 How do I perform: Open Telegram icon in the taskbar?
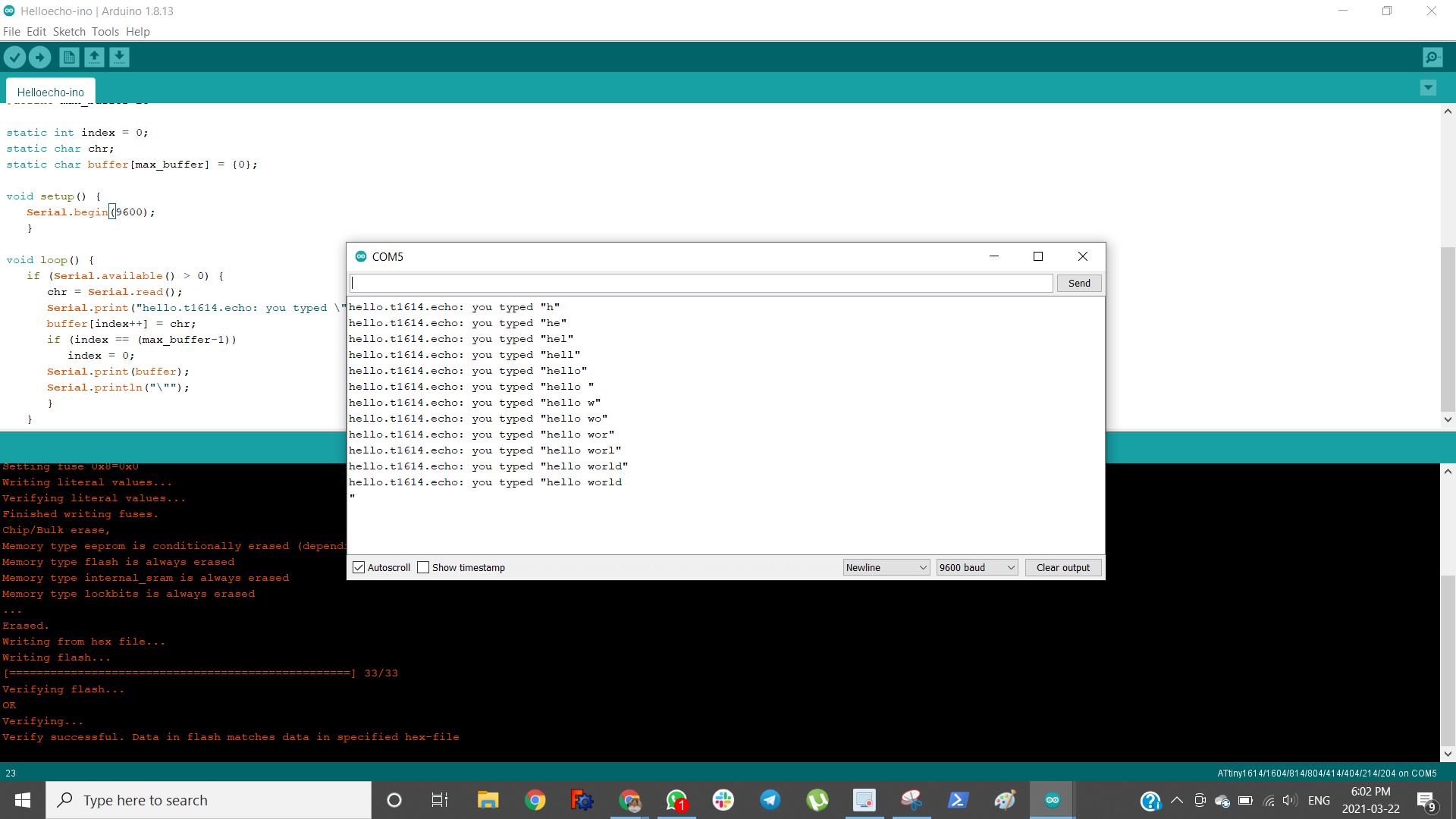click(770, 800)
